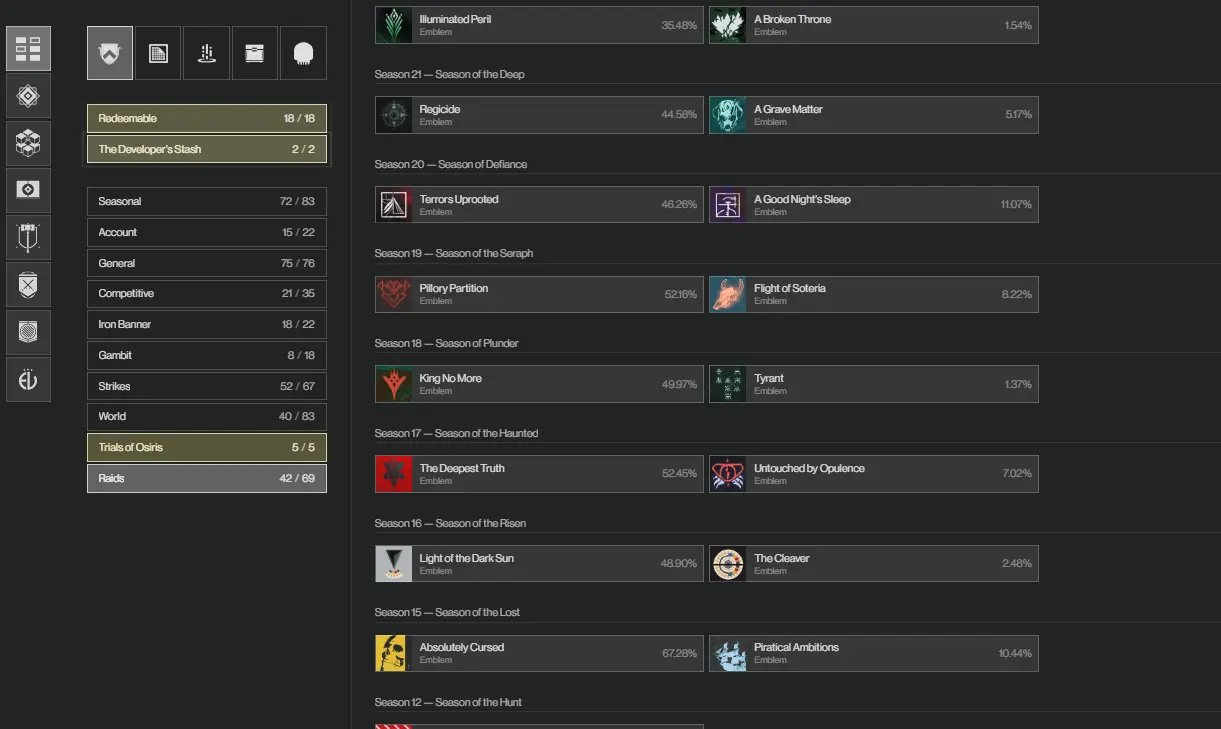The width and height of the screenshot is (1221, 729).
Task: Switch to the emblems shield tab
Action: (x=110, y=53)
